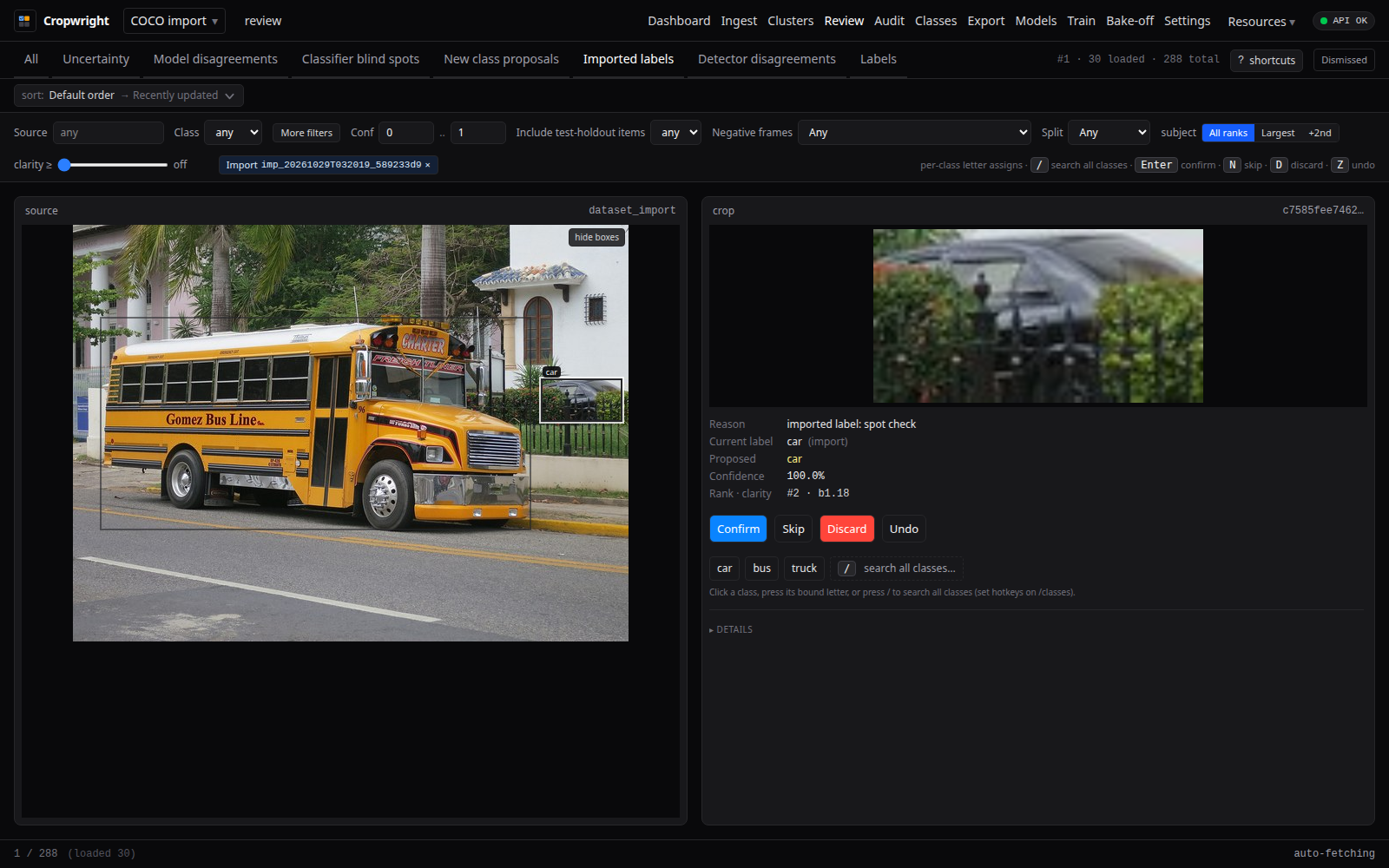Open the shortcuts help
This screenshot has height=868, width=1389.
tap(1266, 60)
